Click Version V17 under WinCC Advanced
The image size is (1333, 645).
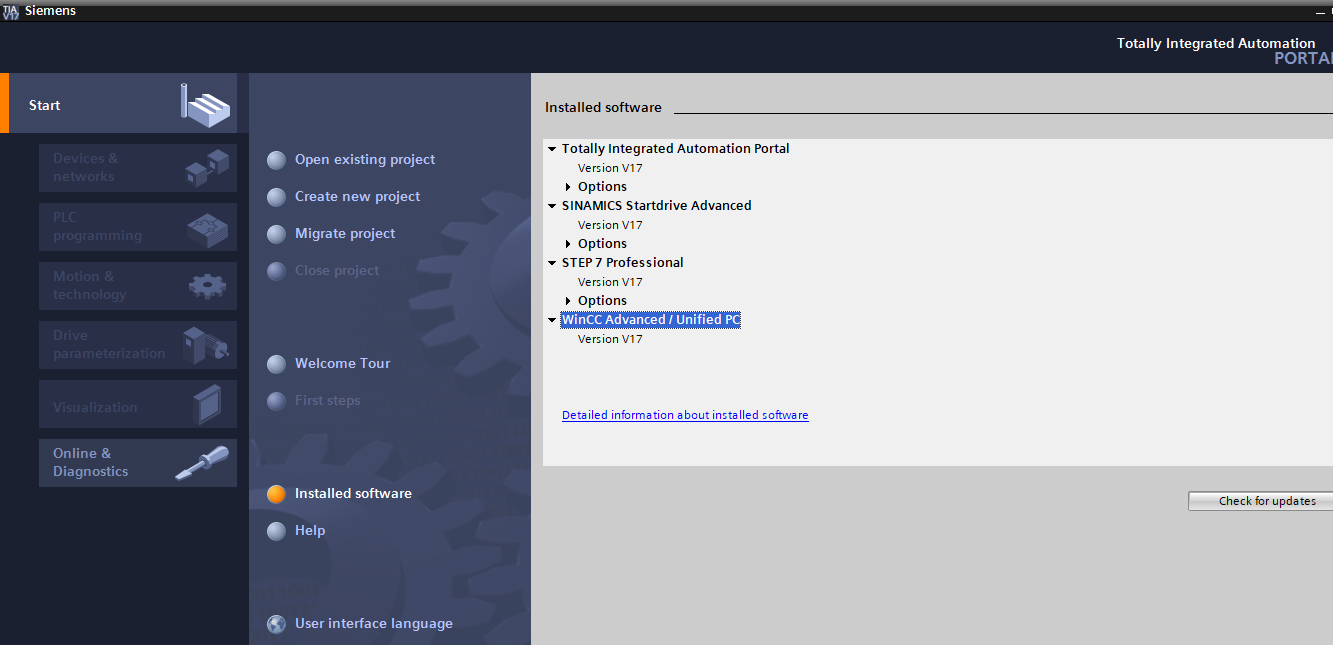tap(610, 339)
